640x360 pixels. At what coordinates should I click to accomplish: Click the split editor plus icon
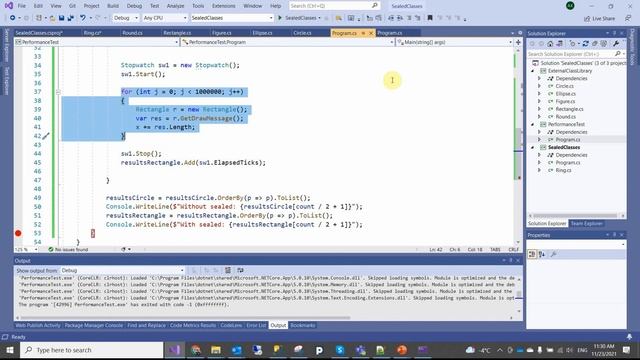(x=518, y=42)
